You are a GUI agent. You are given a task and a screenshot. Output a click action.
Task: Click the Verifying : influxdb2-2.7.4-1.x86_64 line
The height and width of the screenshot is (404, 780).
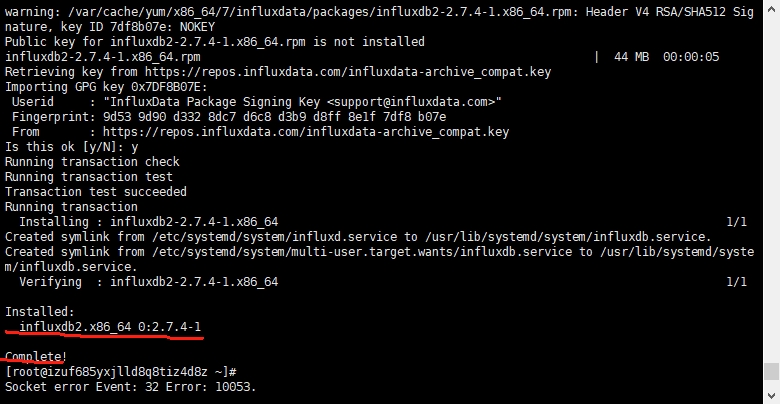pos(148,282)
